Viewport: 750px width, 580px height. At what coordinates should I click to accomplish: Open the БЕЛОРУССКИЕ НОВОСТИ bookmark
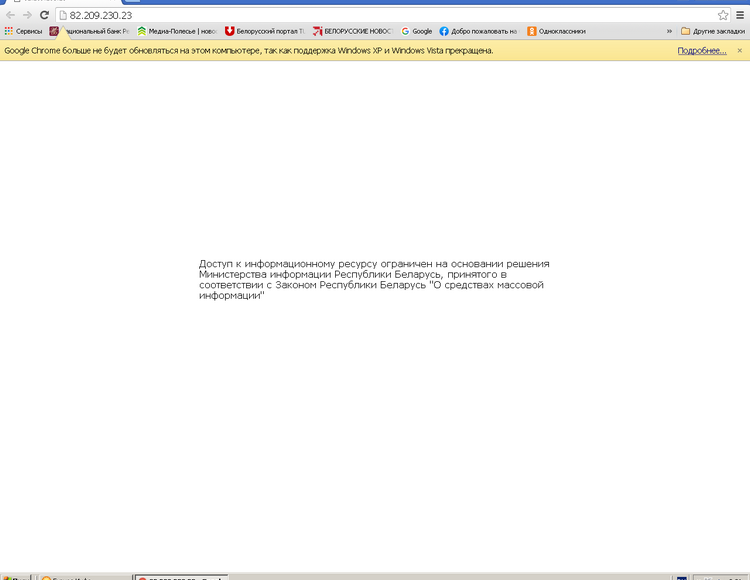coord(352,31)
